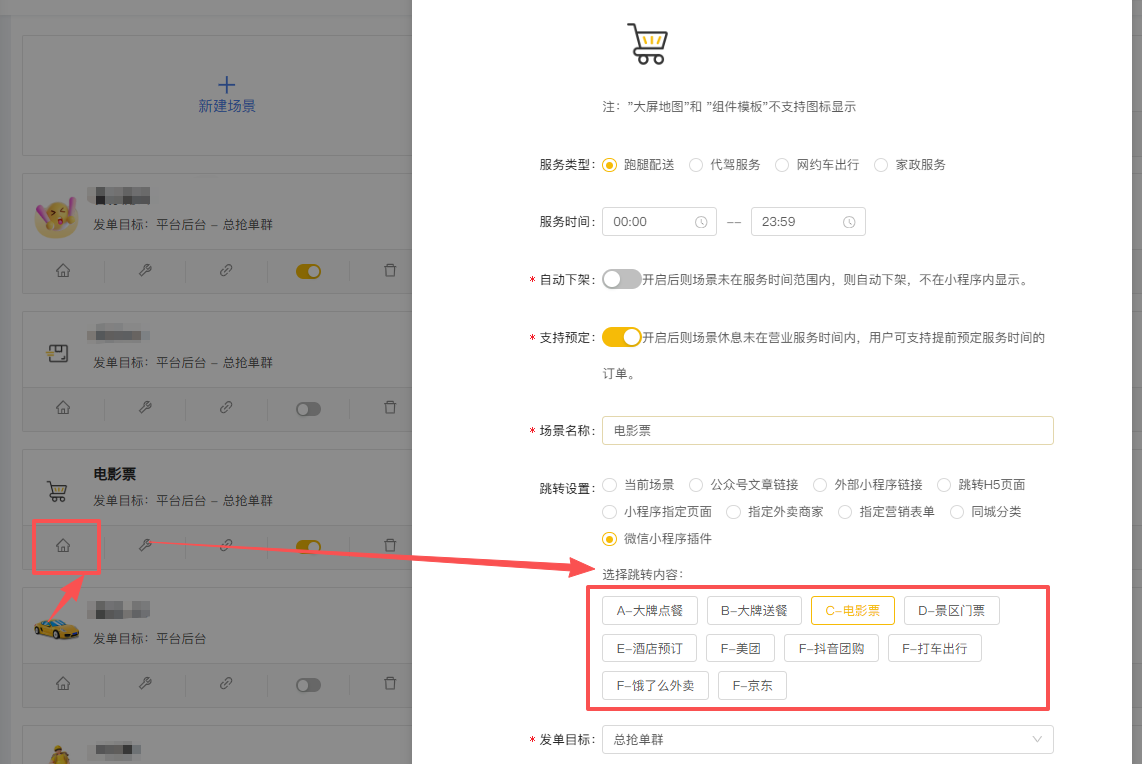Click the 场景名称 input field
Image resolution: width=1142 pixels, height=764 pixels.
827,431
